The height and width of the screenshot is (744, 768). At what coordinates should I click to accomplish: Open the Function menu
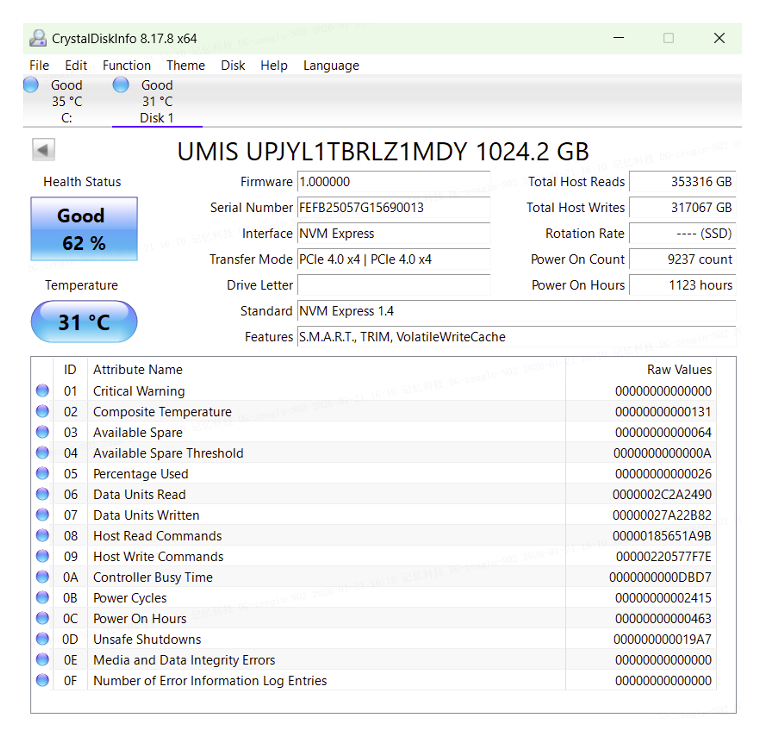(126, 65)
